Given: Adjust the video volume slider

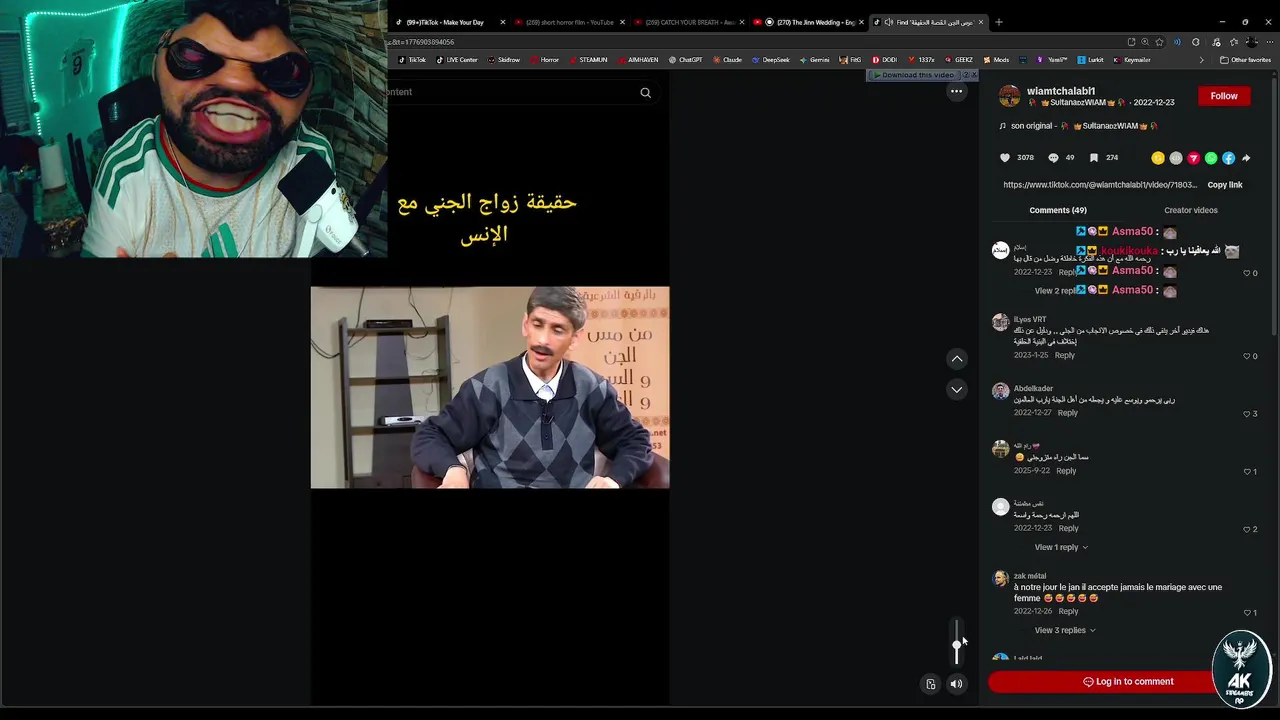Looking at the screenshot, I should coord(956,641).
